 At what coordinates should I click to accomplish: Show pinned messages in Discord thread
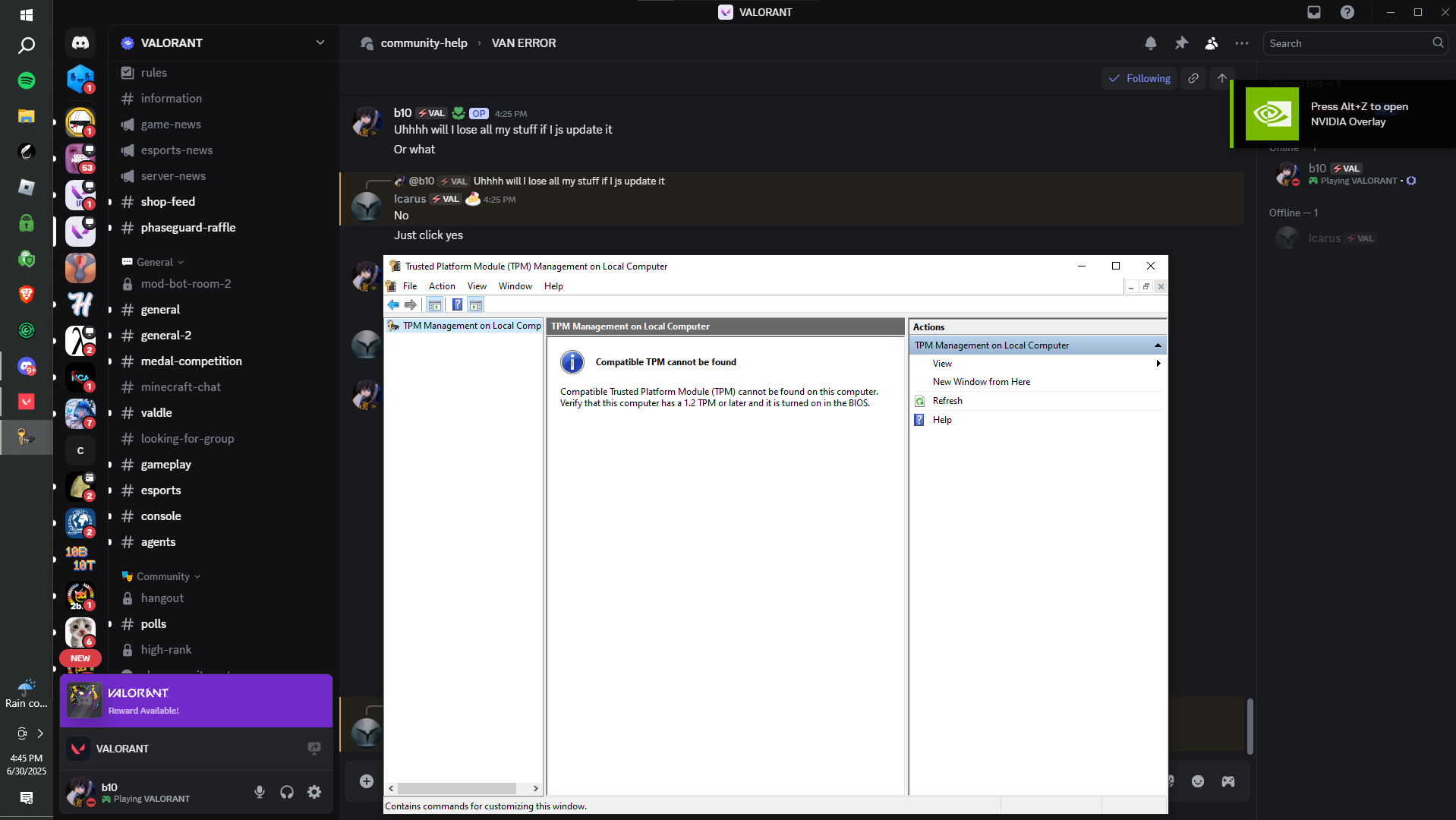[x=1181, y=43]
